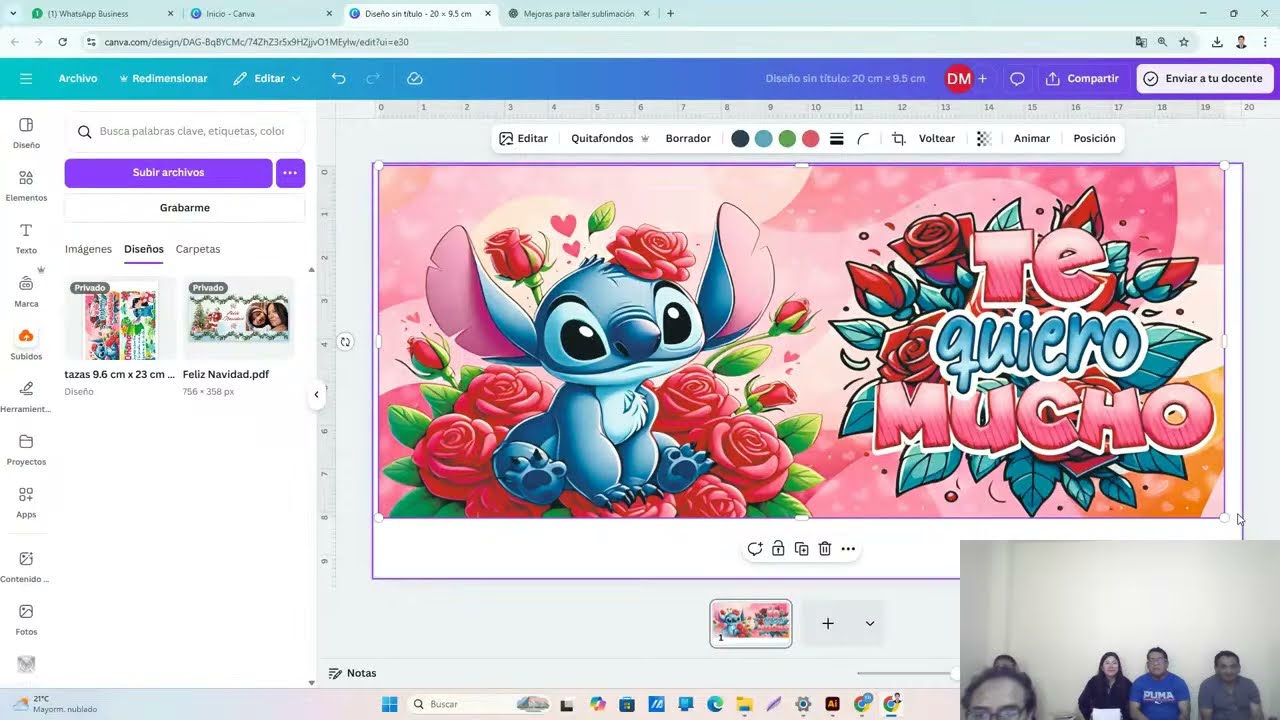Expand the add page options chevron
The image size is (1280, 720).
[870, 624]
